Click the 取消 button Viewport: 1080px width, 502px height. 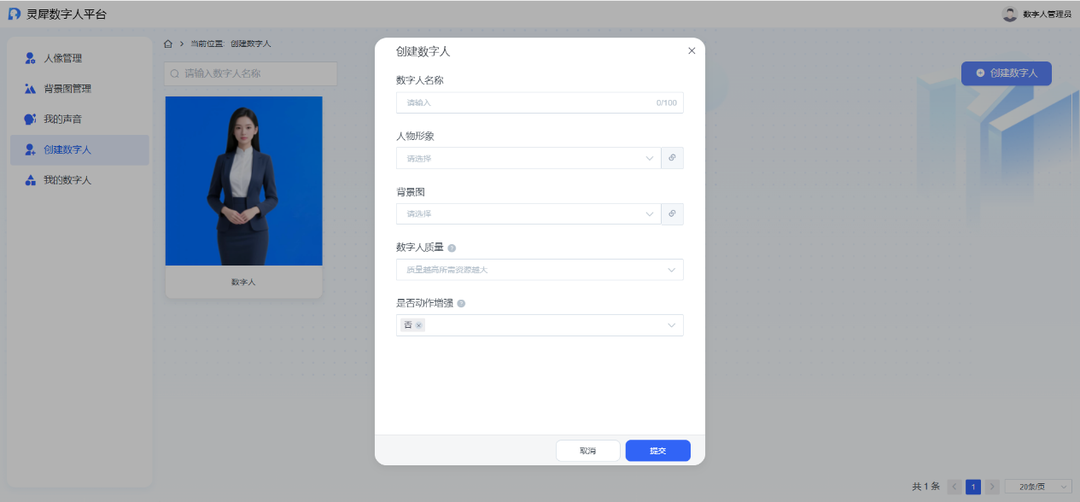point(588,451)
